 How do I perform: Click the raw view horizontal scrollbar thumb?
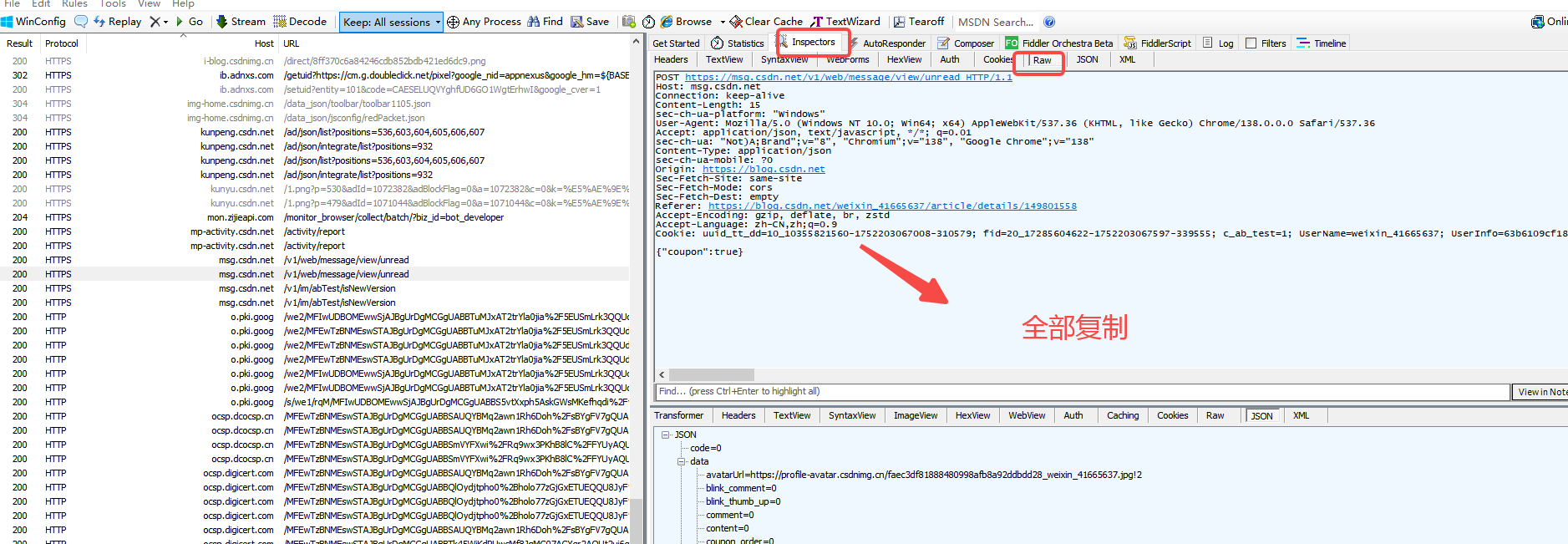(x=712, y=374)
